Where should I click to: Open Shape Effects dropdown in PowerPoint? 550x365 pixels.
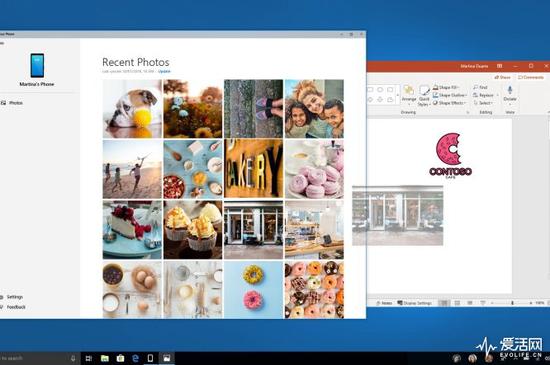click(450, 103)
